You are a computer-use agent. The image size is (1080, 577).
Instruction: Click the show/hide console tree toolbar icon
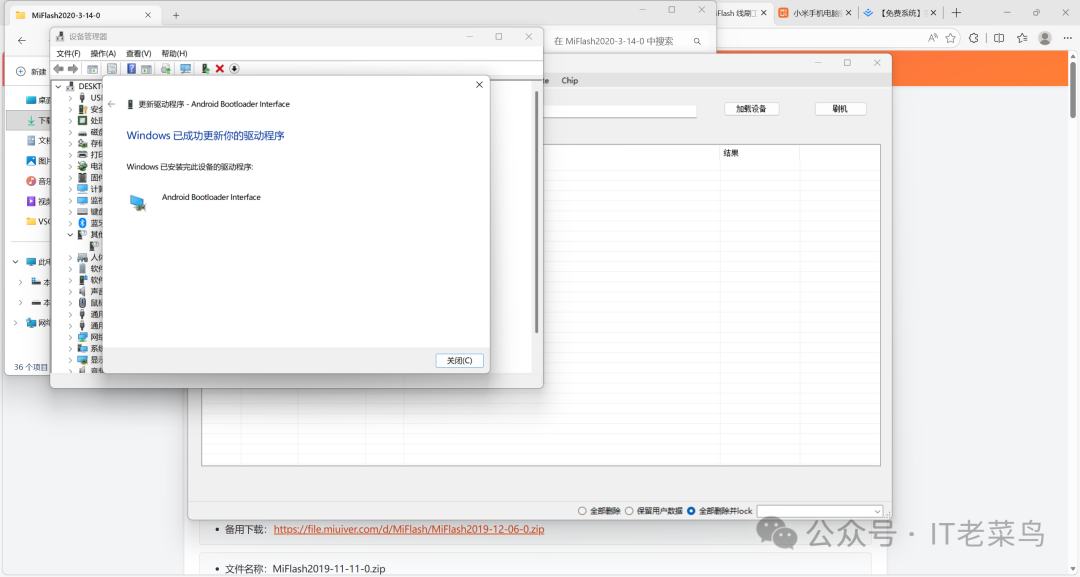pyautogui.click(x=92, y=69)
